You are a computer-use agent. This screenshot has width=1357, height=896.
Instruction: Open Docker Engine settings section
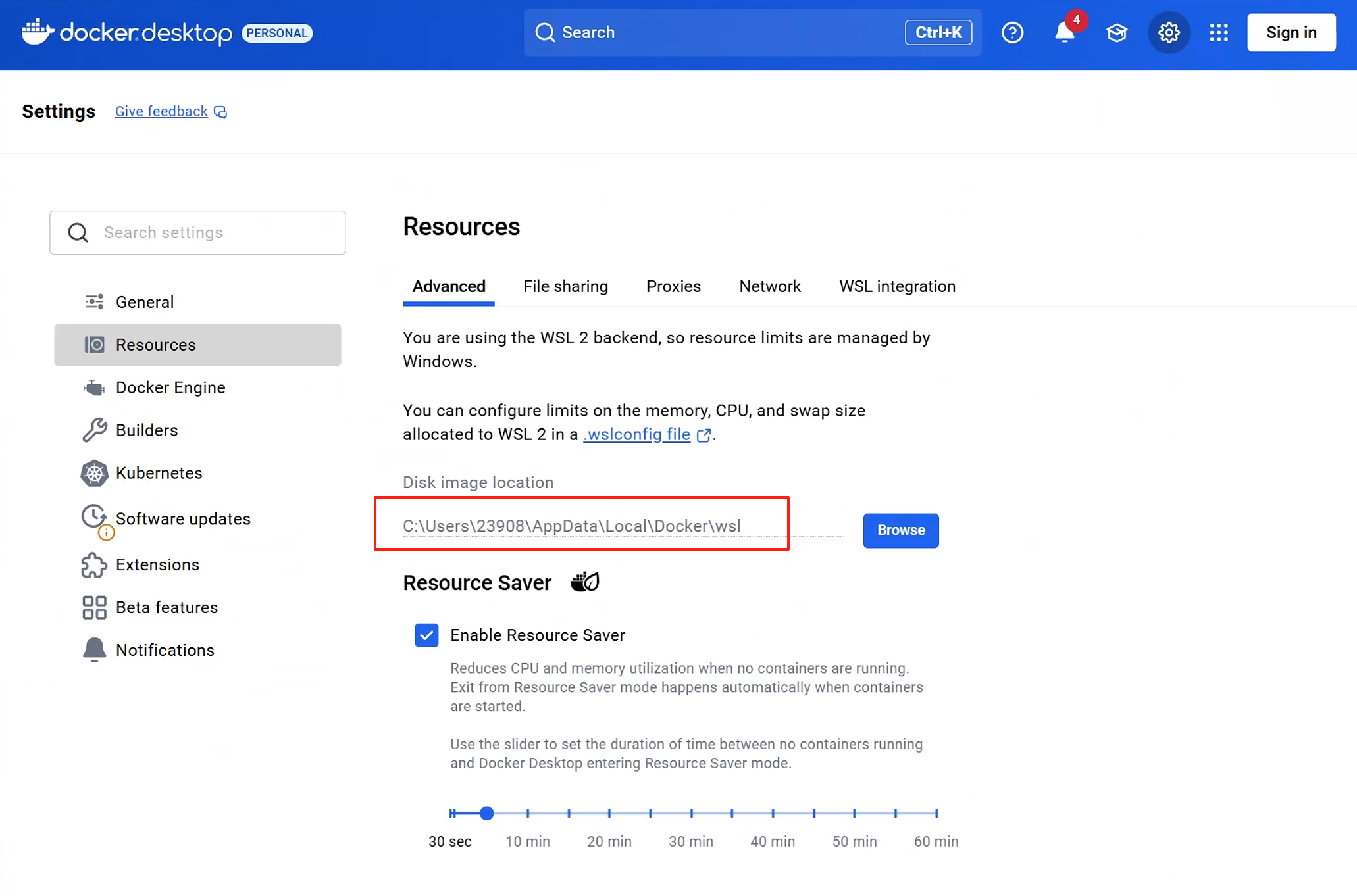tap(170, 387)
